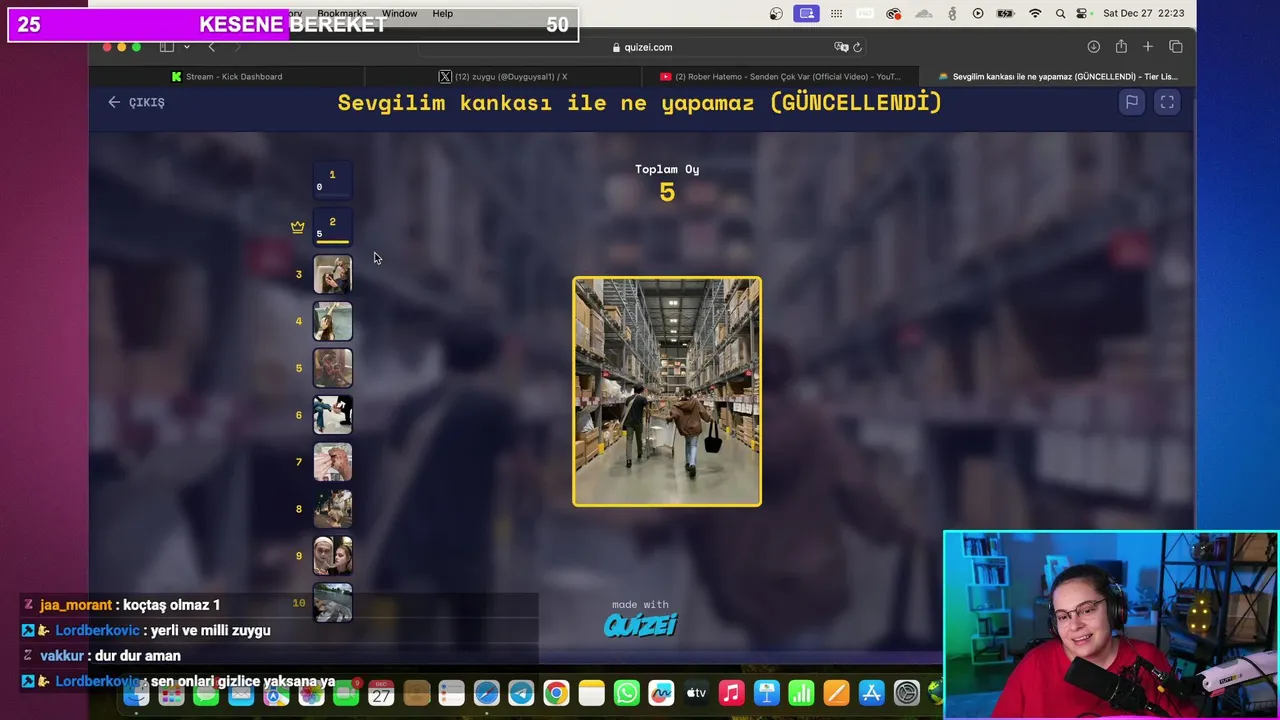The width and height of the screenshot is (1280, 720).
Task: Open Pages from the Dock
Action: [836, 693]
